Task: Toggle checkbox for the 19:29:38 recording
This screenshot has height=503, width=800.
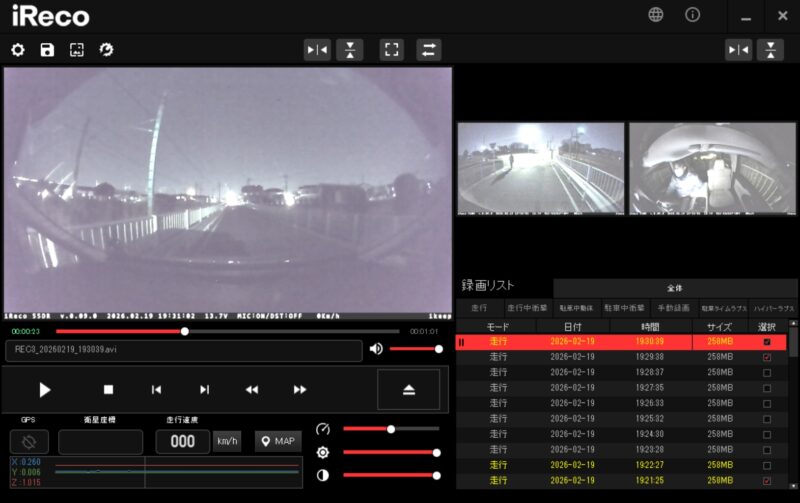Action: tap(767, 357)
